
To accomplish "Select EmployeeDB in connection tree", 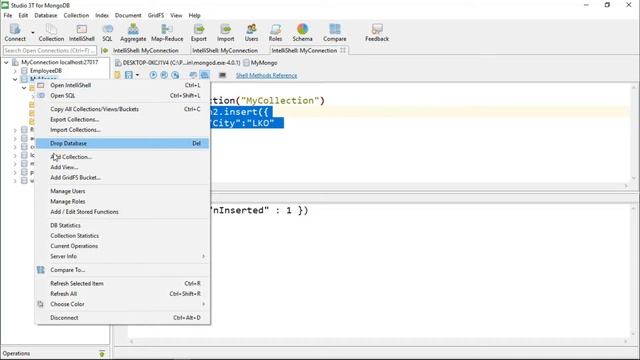I will (46, 71).
